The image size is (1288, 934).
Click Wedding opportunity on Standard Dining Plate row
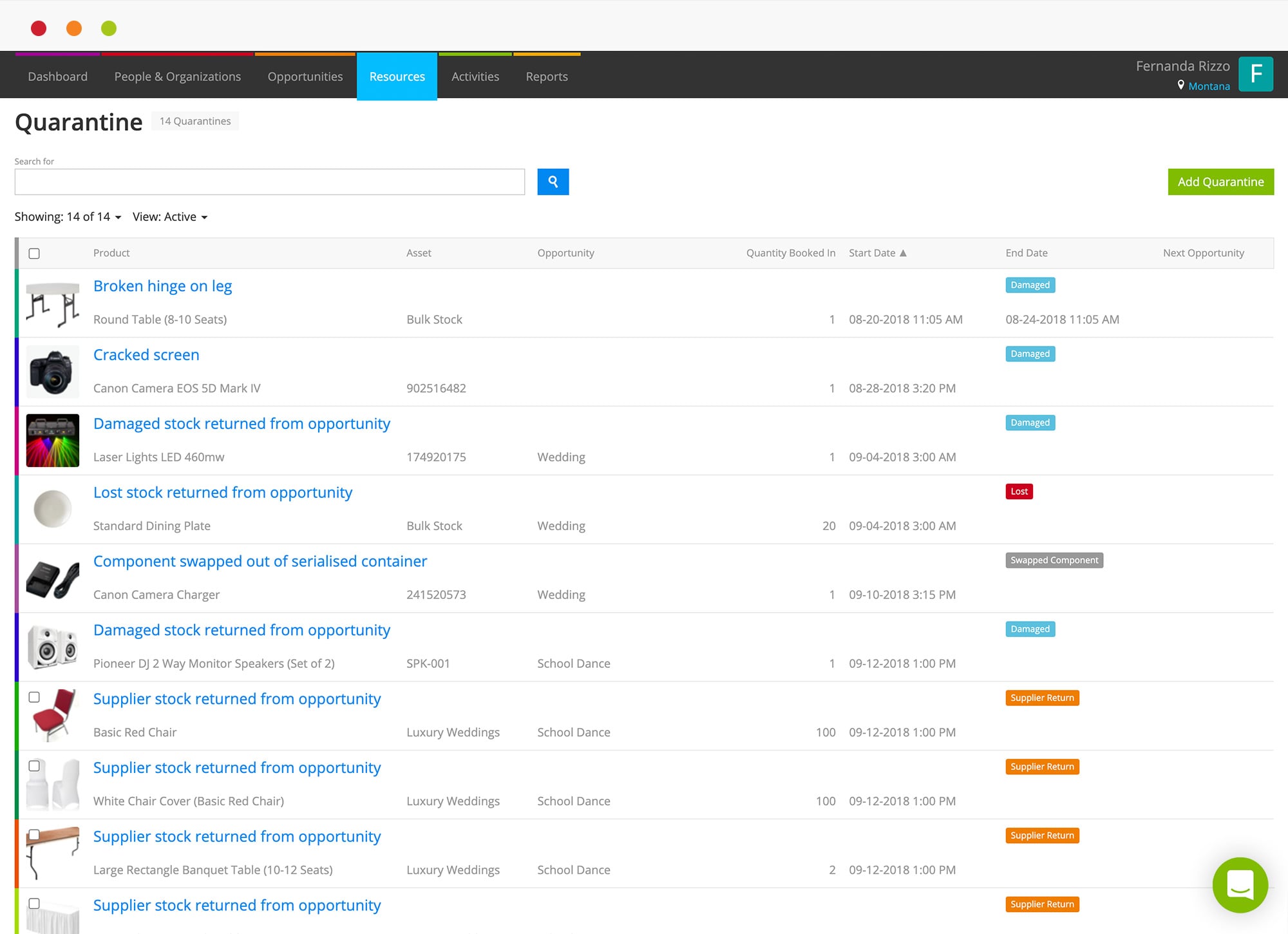(x=561, y=526)
